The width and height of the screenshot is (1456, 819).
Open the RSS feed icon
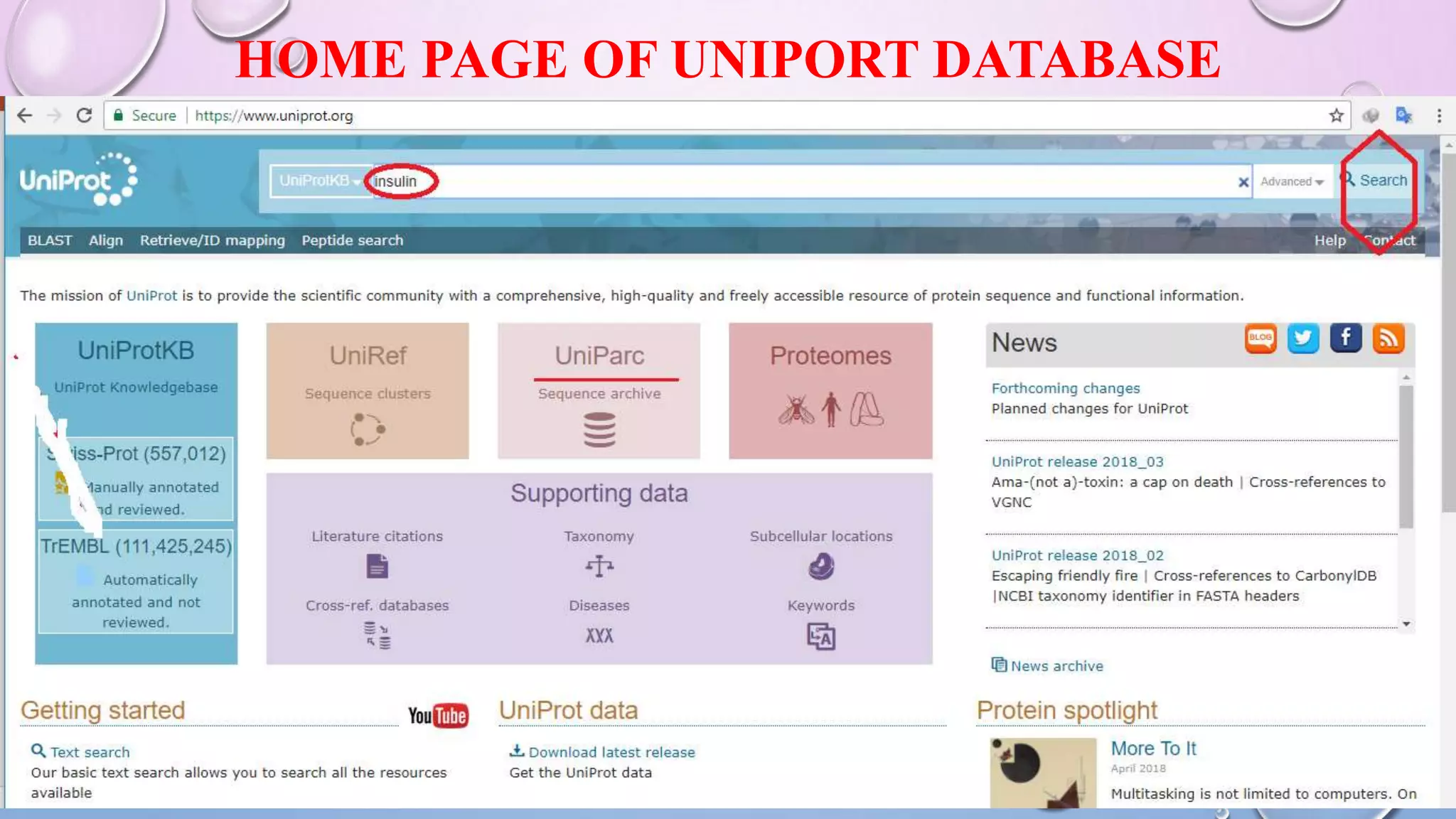[1388, 338]
